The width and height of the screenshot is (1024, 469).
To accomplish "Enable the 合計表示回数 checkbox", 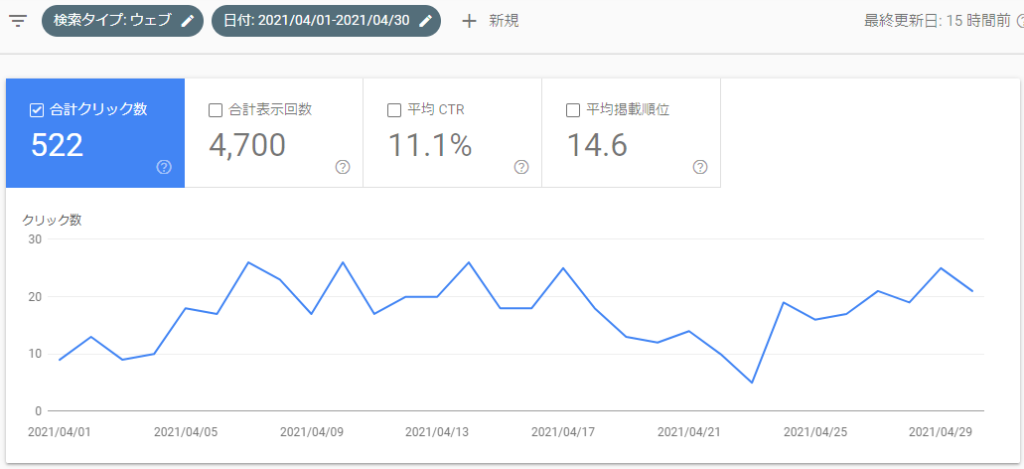I will pyautogui.click(x=215, y=110).
